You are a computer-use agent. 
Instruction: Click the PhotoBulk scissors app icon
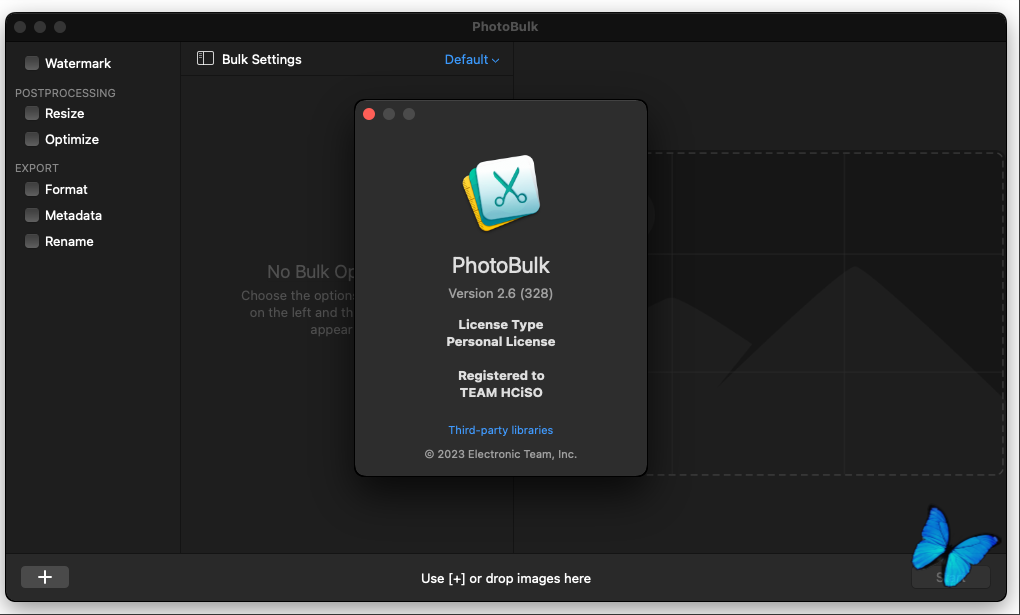click(501, 193)
